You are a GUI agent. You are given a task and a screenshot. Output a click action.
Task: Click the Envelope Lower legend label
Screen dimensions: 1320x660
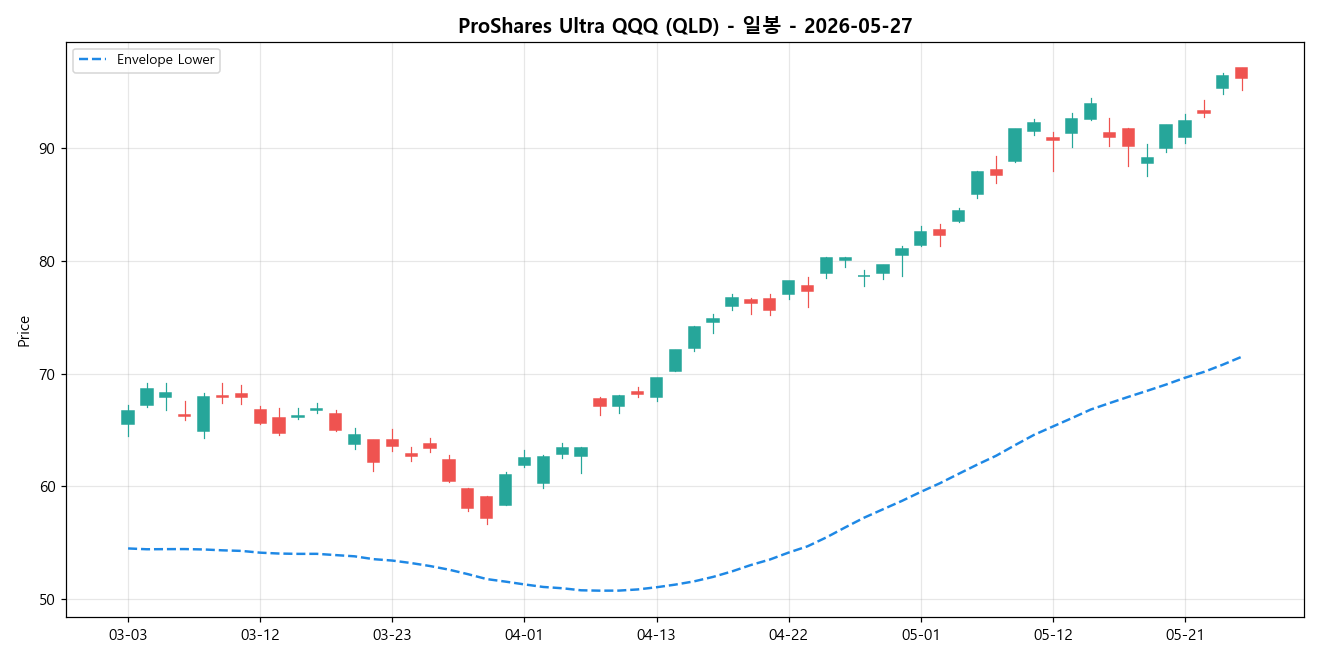tap(166, 60)
